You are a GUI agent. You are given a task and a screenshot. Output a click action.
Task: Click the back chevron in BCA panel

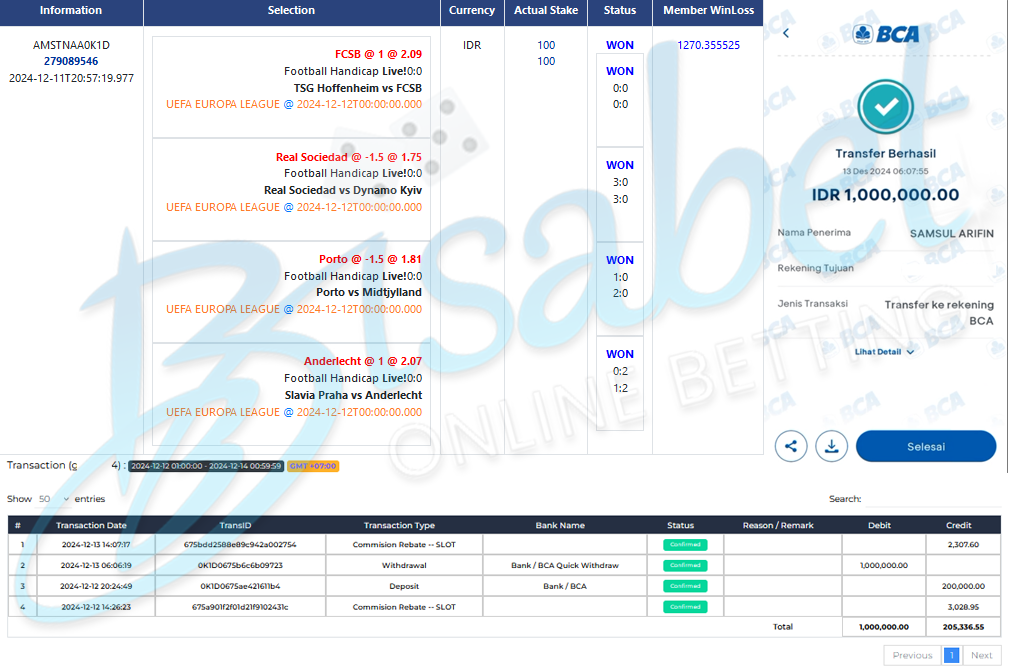pos(786,33)
